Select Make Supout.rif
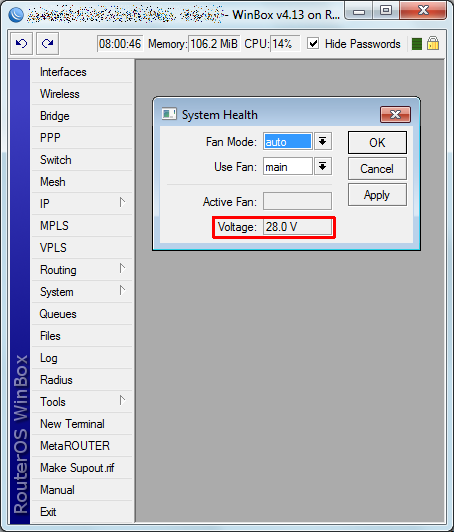This screenshot has height=532, width=454. (82, 468)
